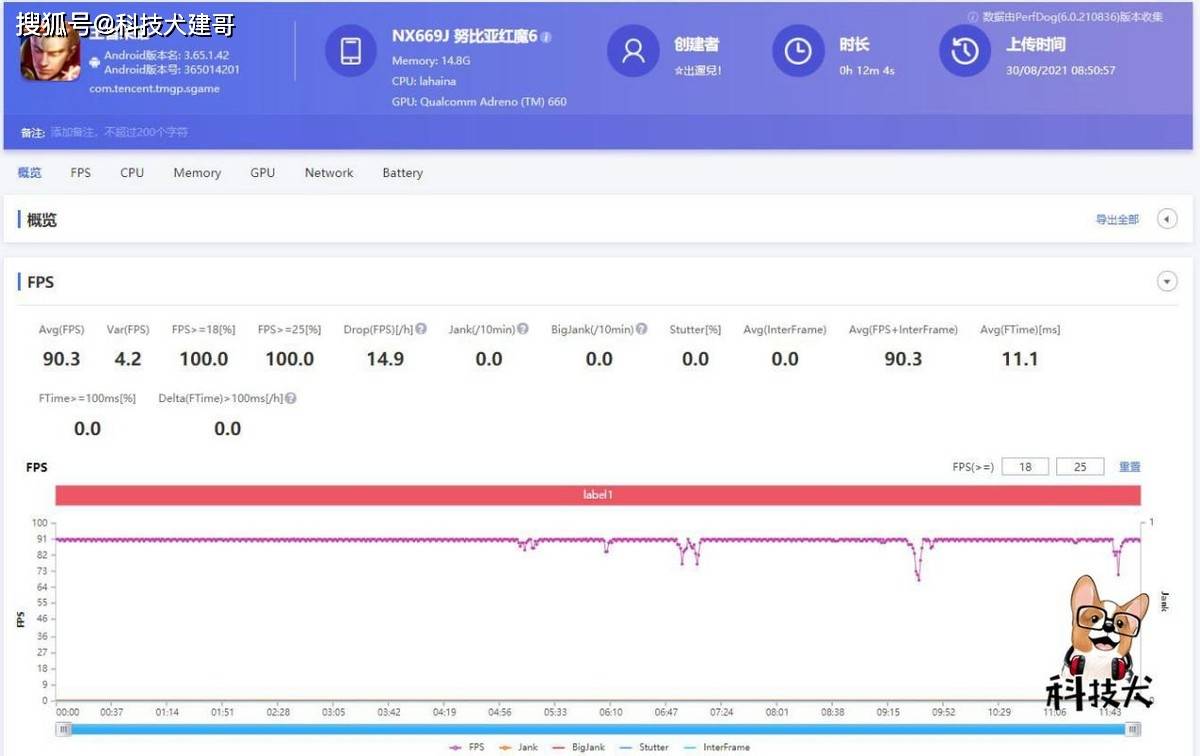Screen dimensions: 1200x756
Task: Click the CPU: lahaina text
Action: [x=424, y=81]
